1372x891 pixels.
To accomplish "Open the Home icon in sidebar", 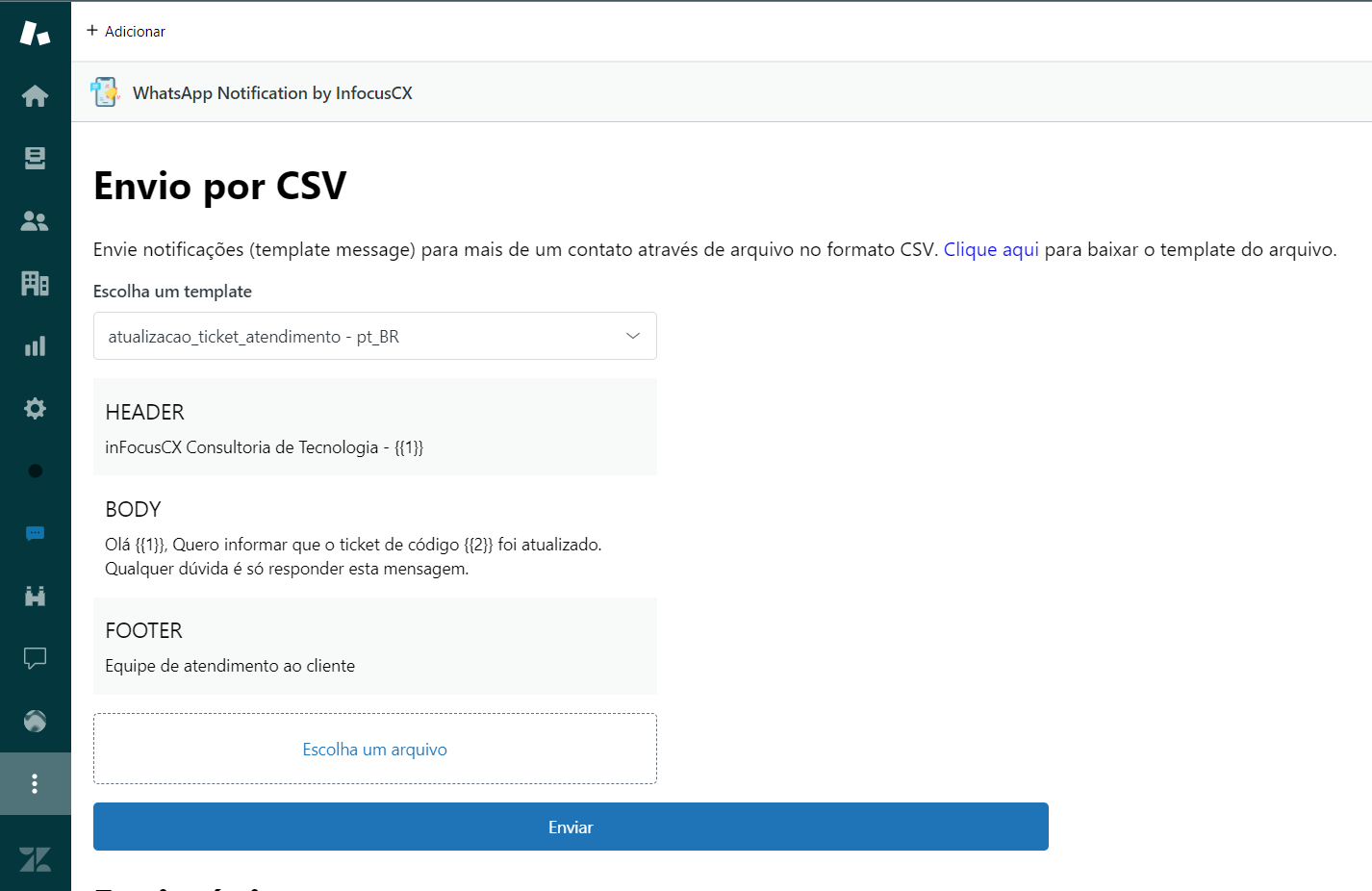I will coord(36,96).
